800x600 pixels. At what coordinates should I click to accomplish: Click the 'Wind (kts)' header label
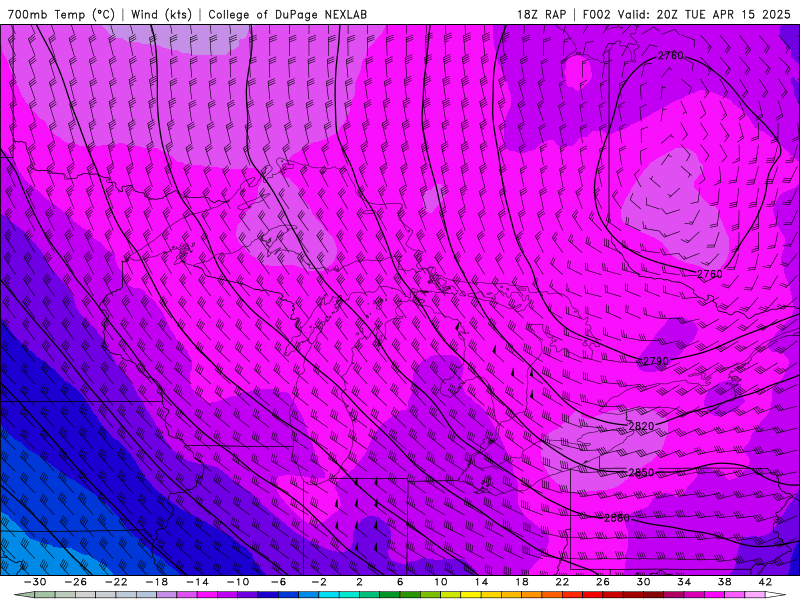pos(161,14)
